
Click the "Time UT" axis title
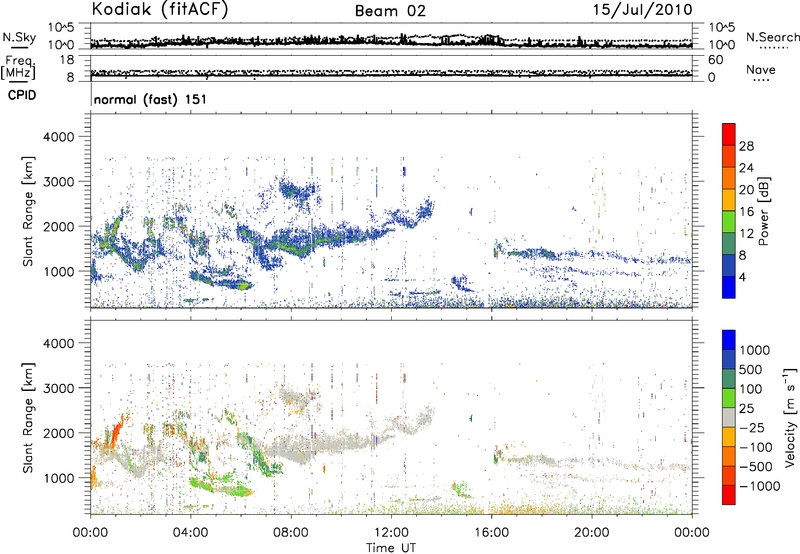coord(391,548)
